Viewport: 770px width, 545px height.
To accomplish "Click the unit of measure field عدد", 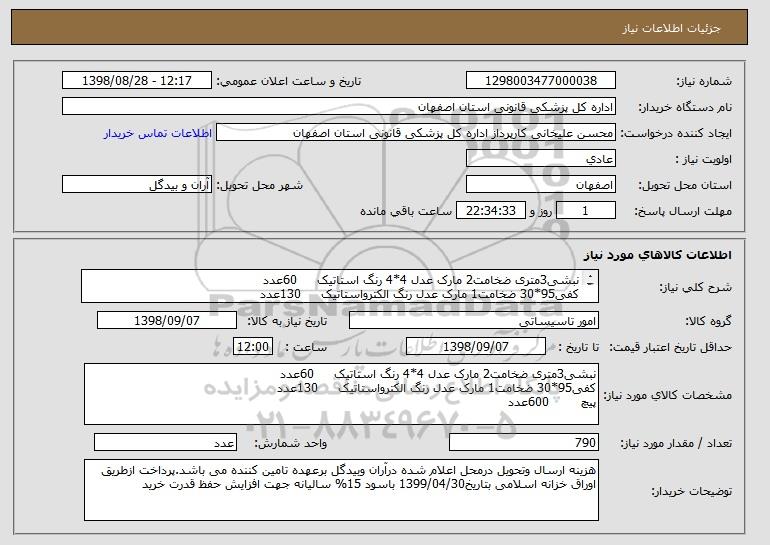I will tap(165, 442).
